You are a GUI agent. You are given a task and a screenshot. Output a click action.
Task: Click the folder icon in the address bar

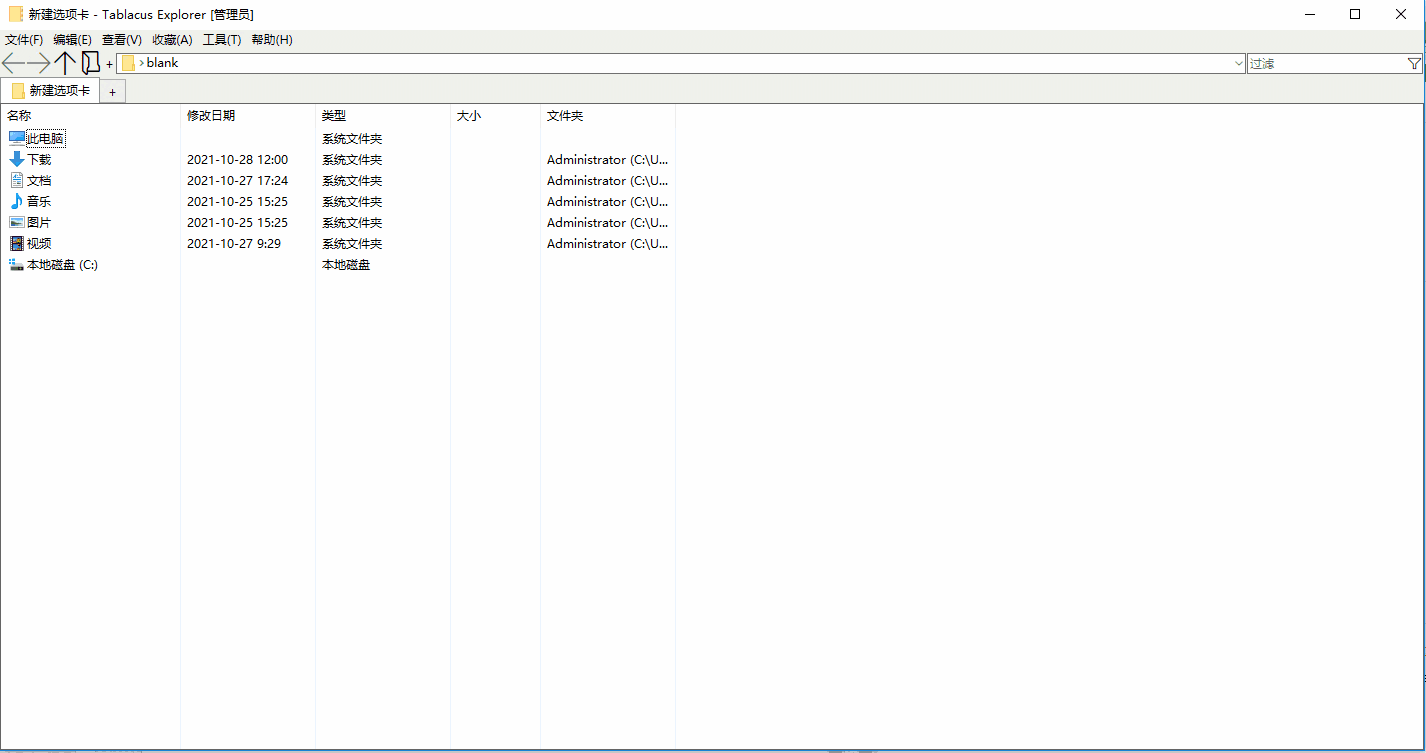[128, 62]
